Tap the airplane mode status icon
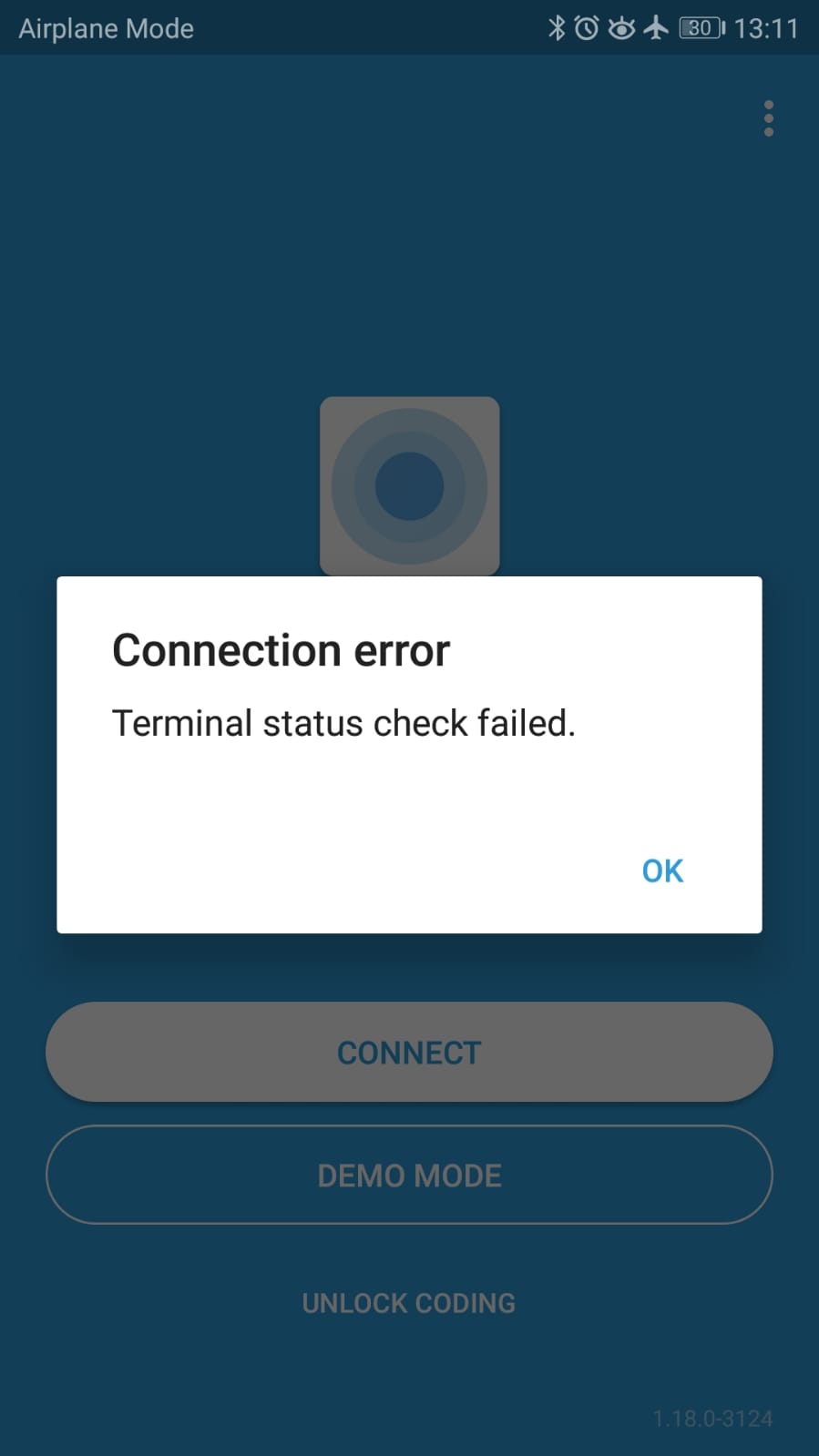This screenshot has width=819, height=1456. (656, 28)
